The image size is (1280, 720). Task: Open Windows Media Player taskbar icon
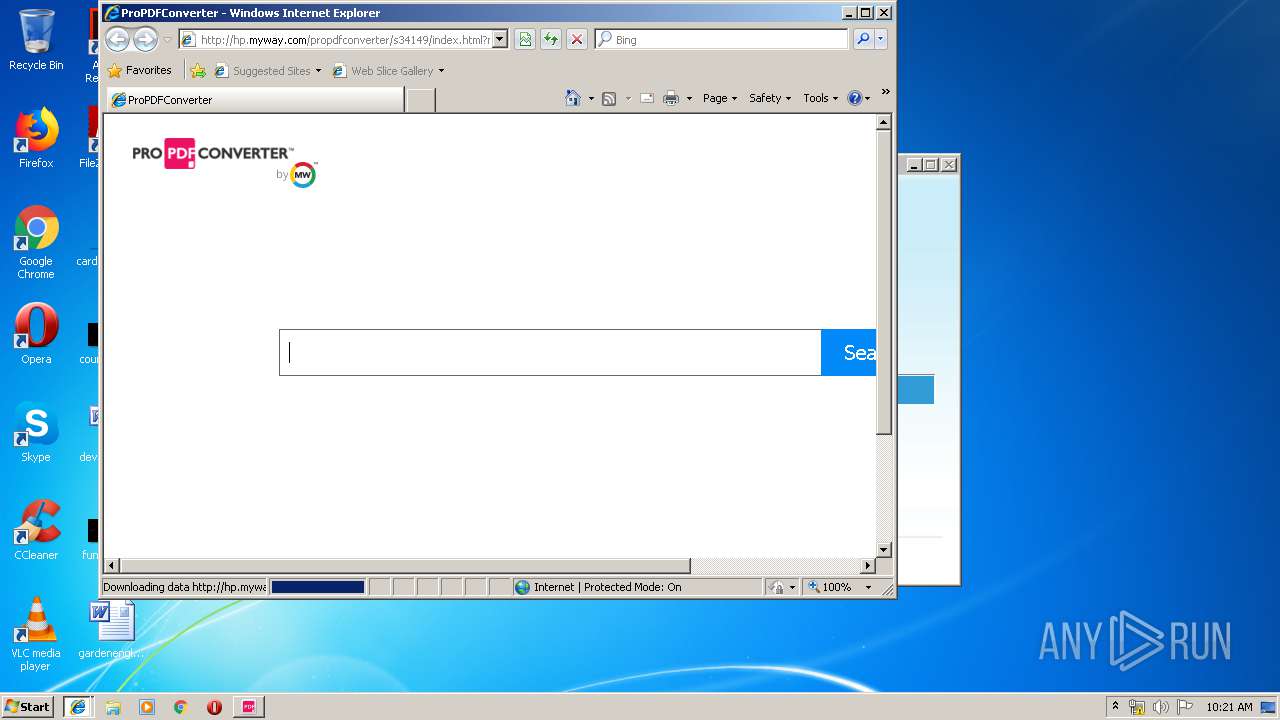coord(147,707)
